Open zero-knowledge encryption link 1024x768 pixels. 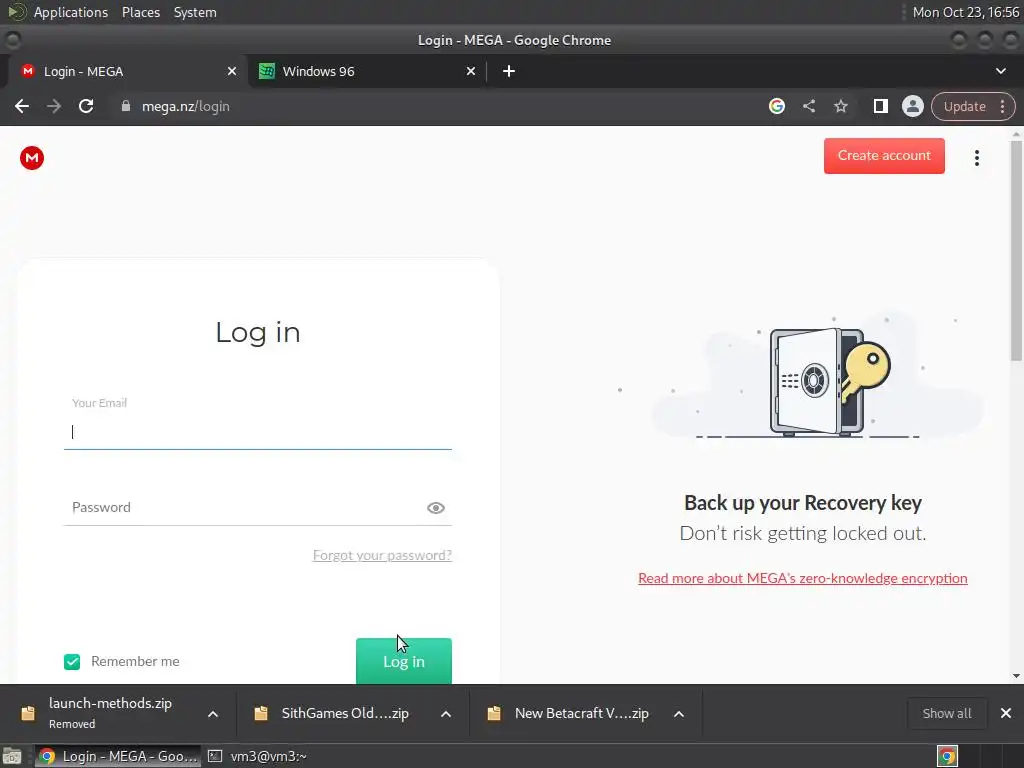coord(803,578)
